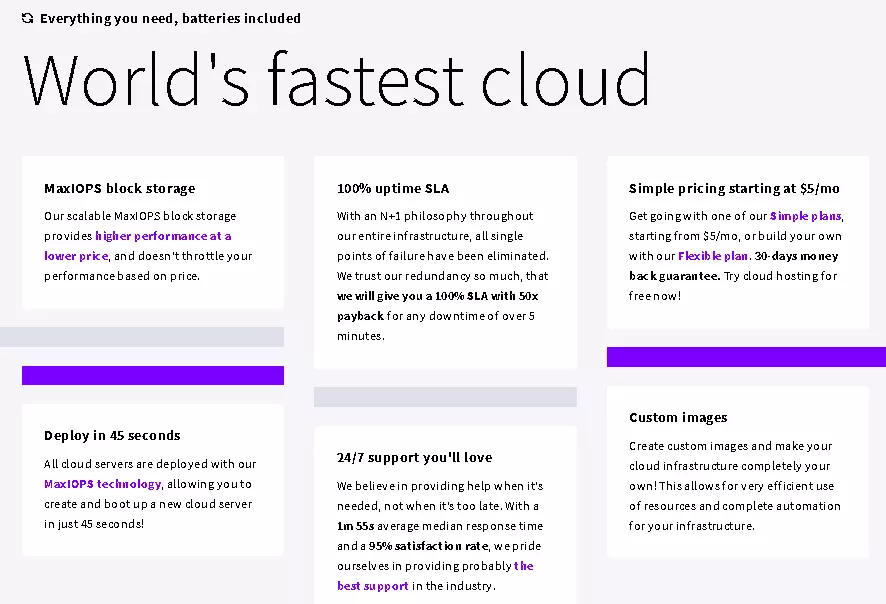Click the gray bar above the support card
This screenshot has height=604, width=886.
(x=445, y=397)
